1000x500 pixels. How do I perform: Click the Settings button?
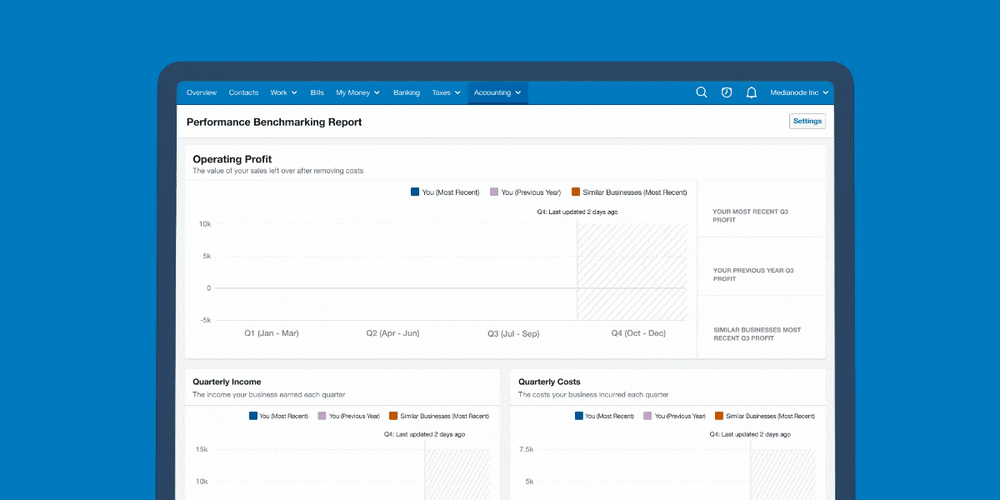click(807, 121)
